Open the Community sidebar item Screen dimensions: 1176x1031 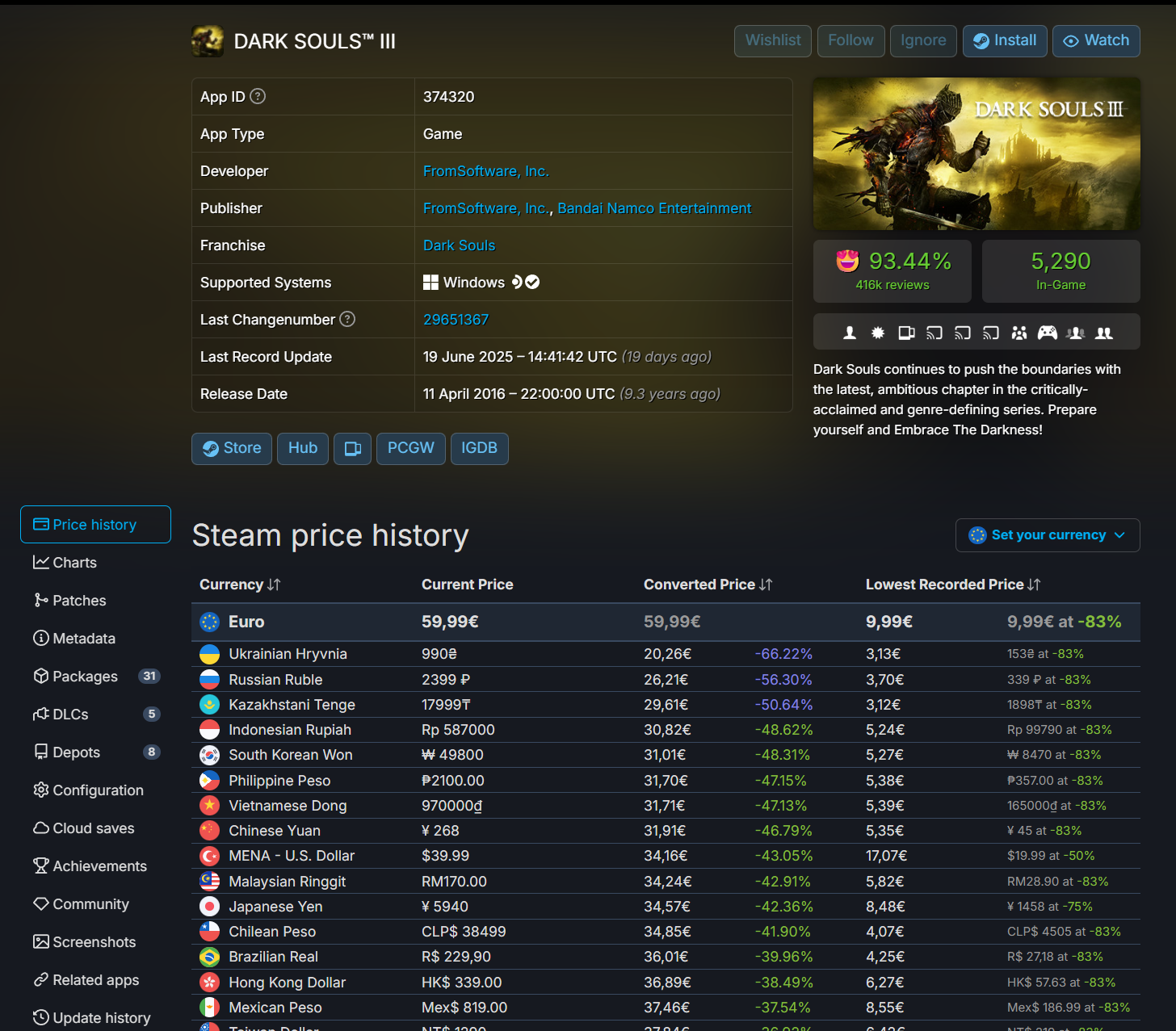pos(95,904)
